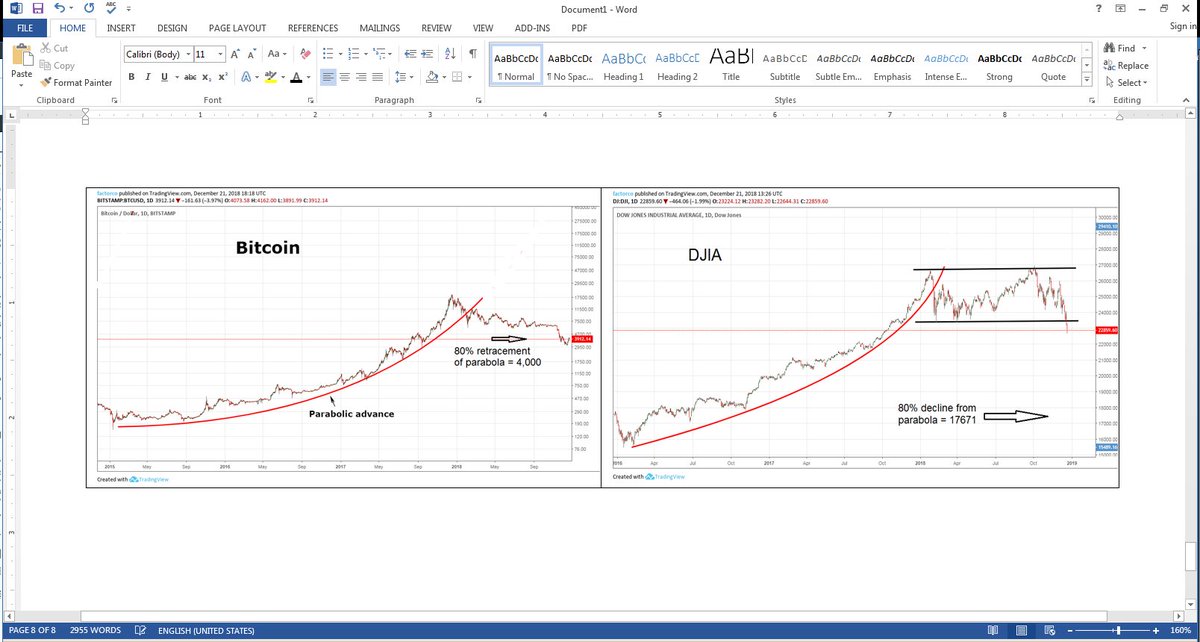The height and width of the screenshot is (642, 1200).
Task: Justify paragraph text
Action: (x=377, y=77)
